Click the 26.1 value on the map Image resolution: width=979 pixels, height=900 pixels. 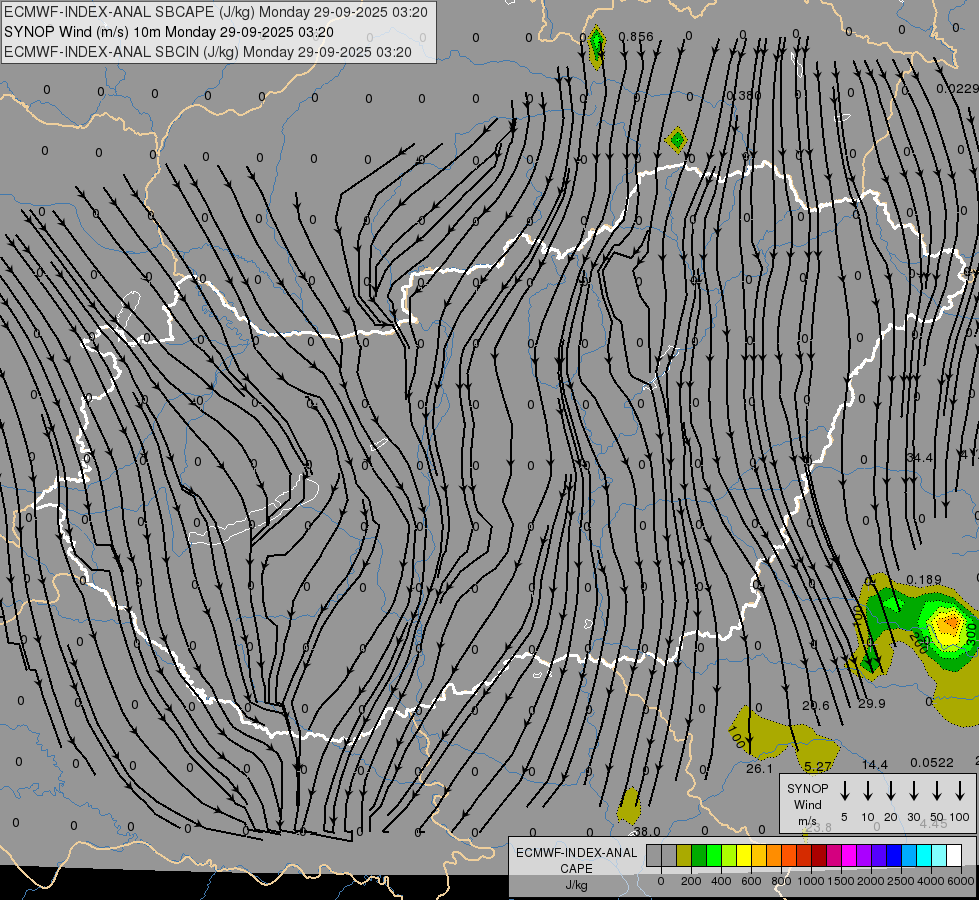tap(759, 768)
